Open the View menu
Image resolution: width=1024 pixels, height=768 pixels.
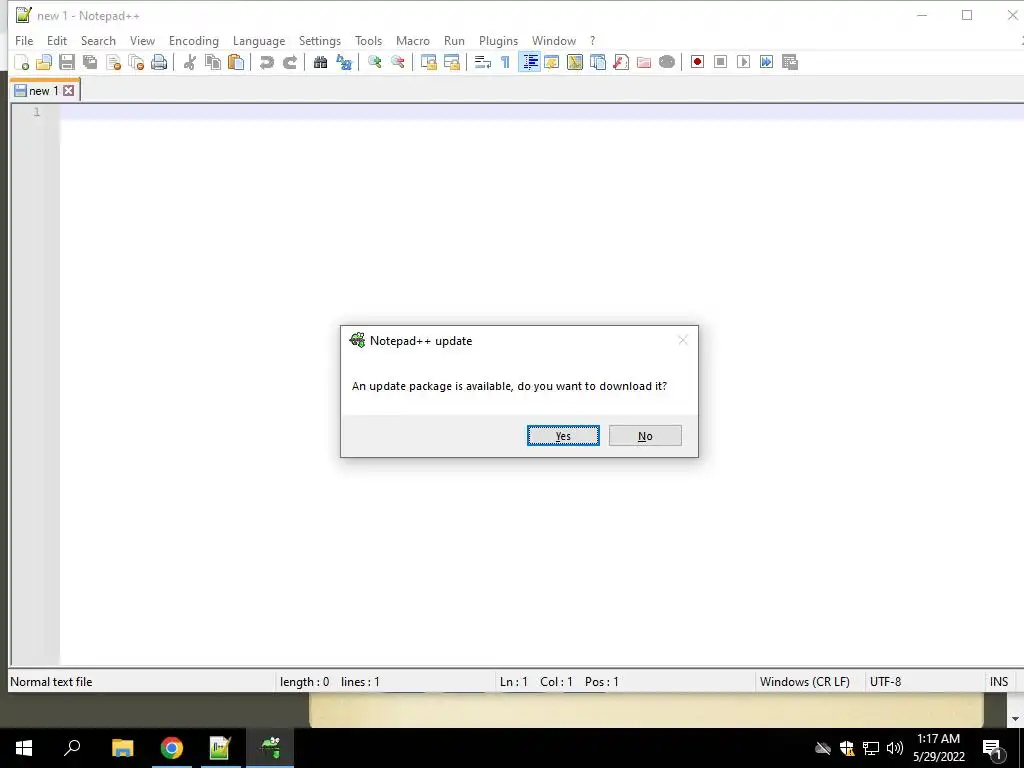pos(142,40)
